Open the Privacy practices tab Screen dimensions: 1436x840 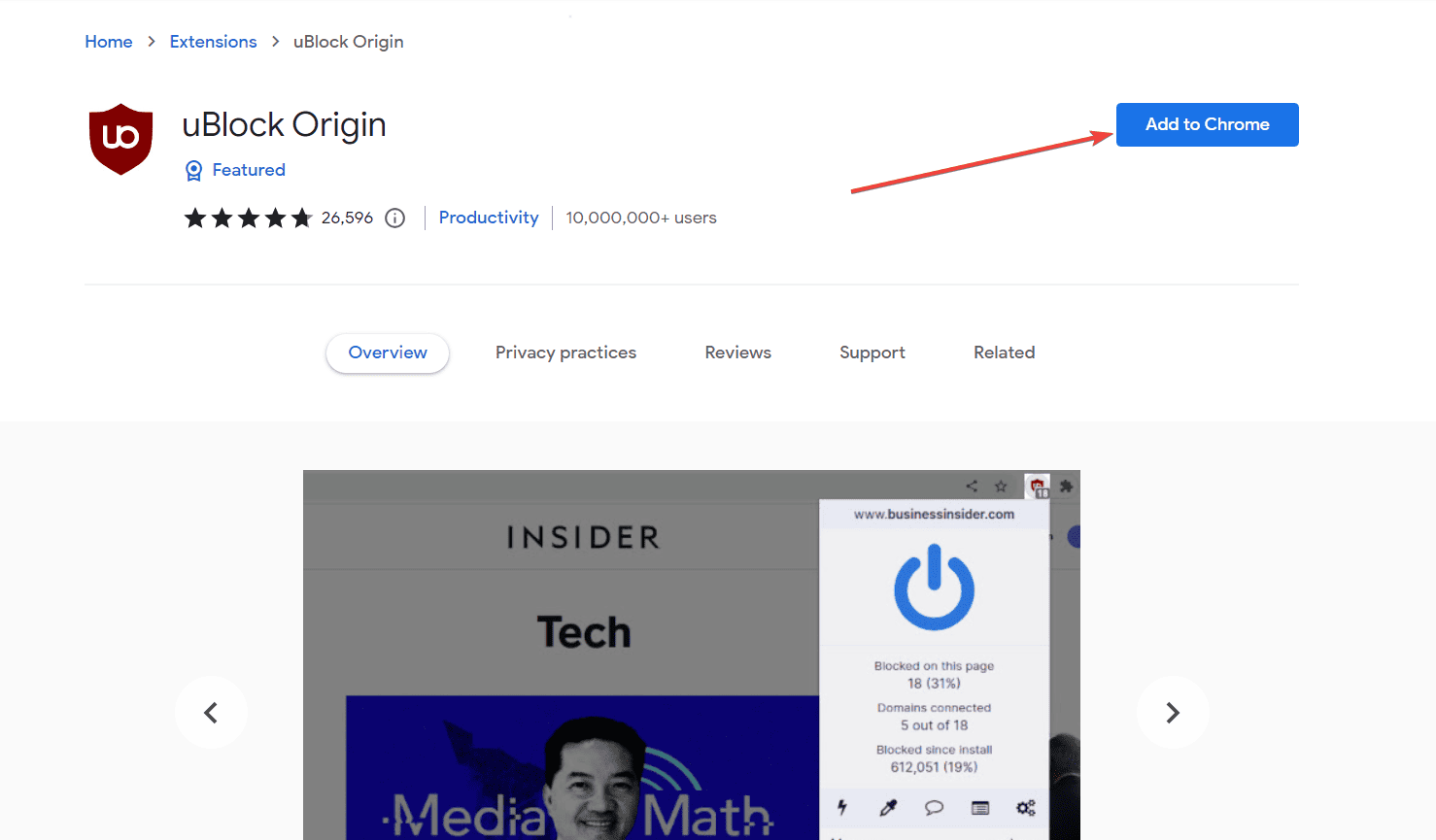[565, 353]
